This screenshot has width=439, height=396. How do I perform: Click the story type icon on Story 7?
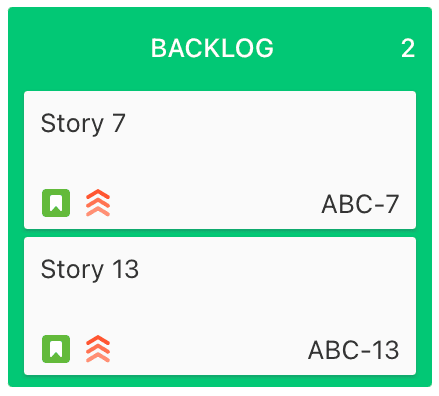pos(56,203)
